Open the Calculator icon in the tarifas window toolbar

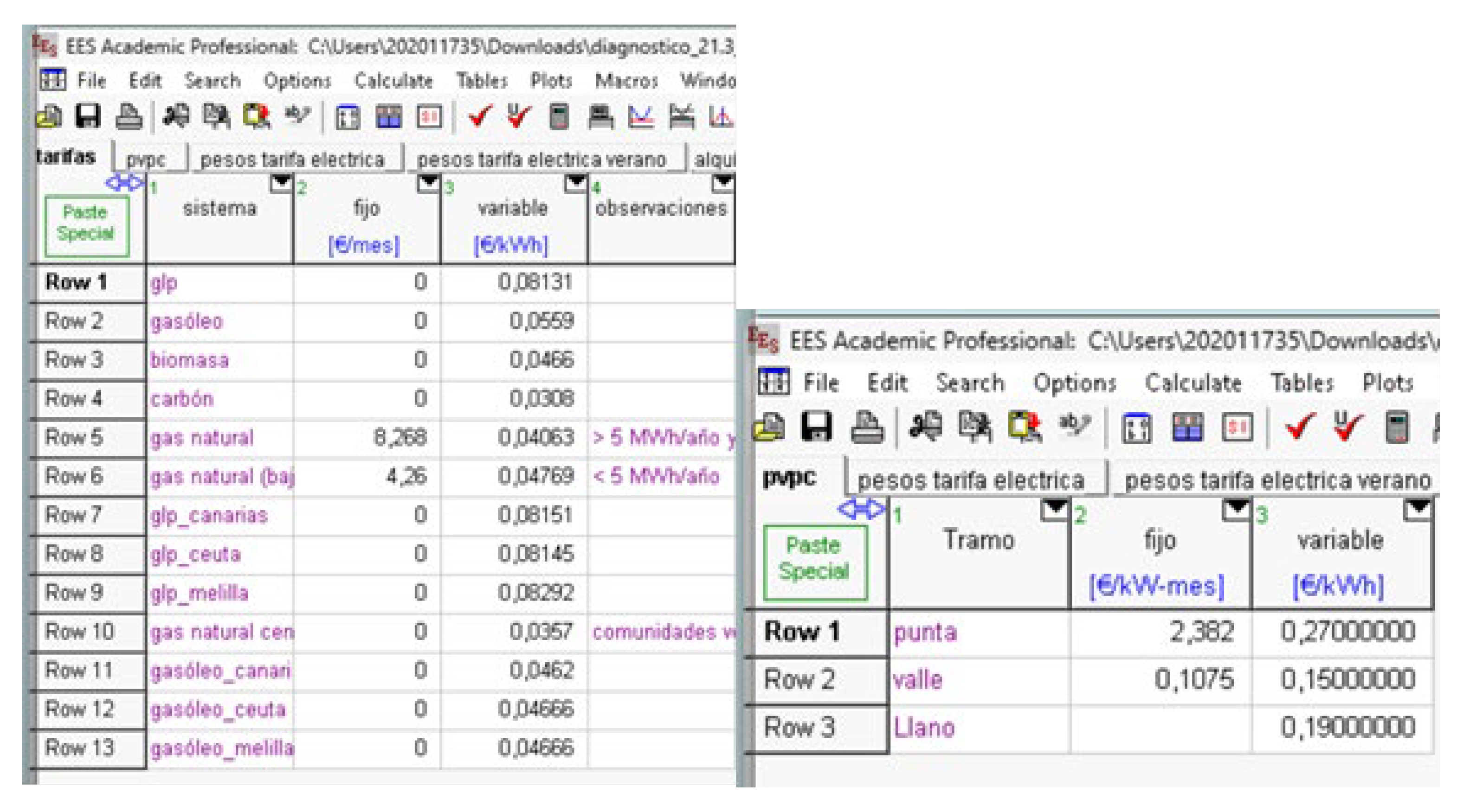[x=559, y=117]
